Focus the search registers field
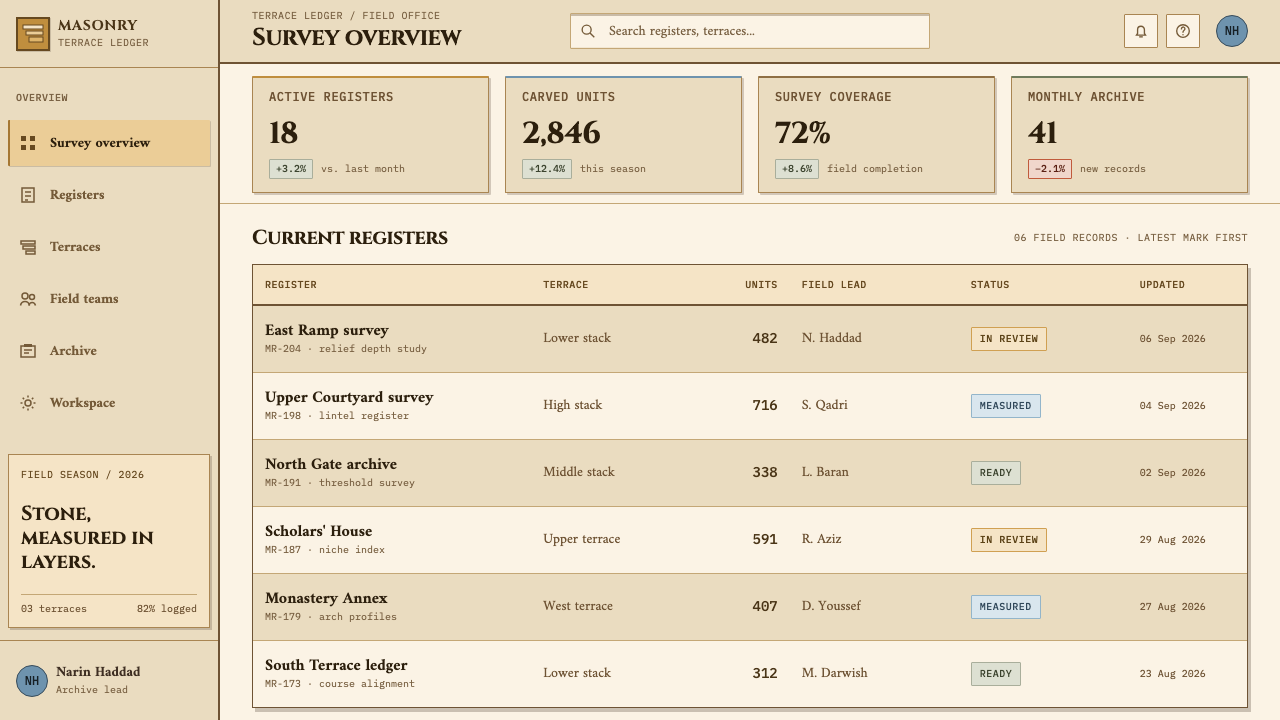Viewport: 1280px width, 720px height. point(750,31)
